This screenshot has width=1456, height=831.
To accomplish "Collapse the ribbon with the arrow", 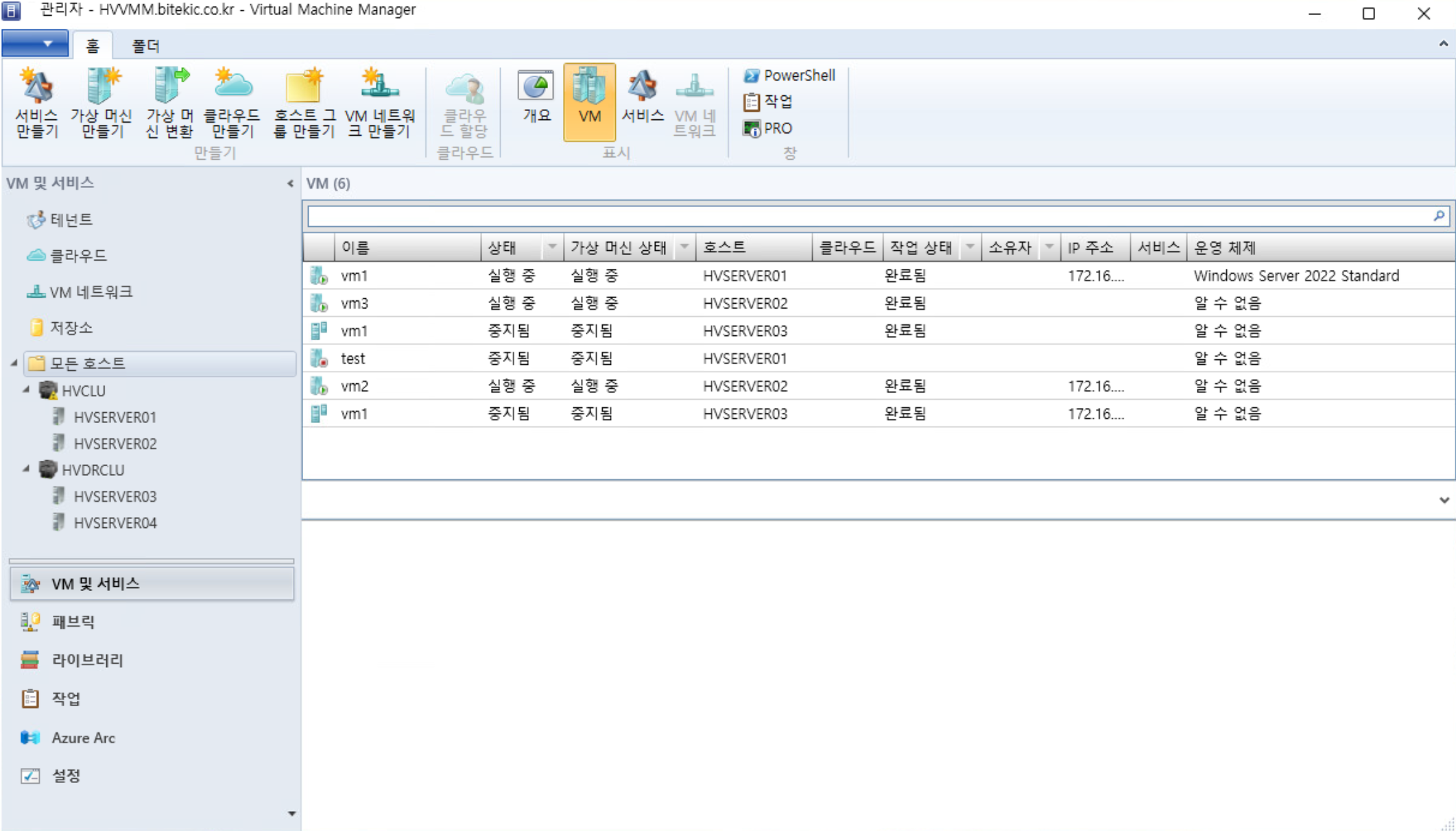I will pyautogui.click(x=1444, y=44).
